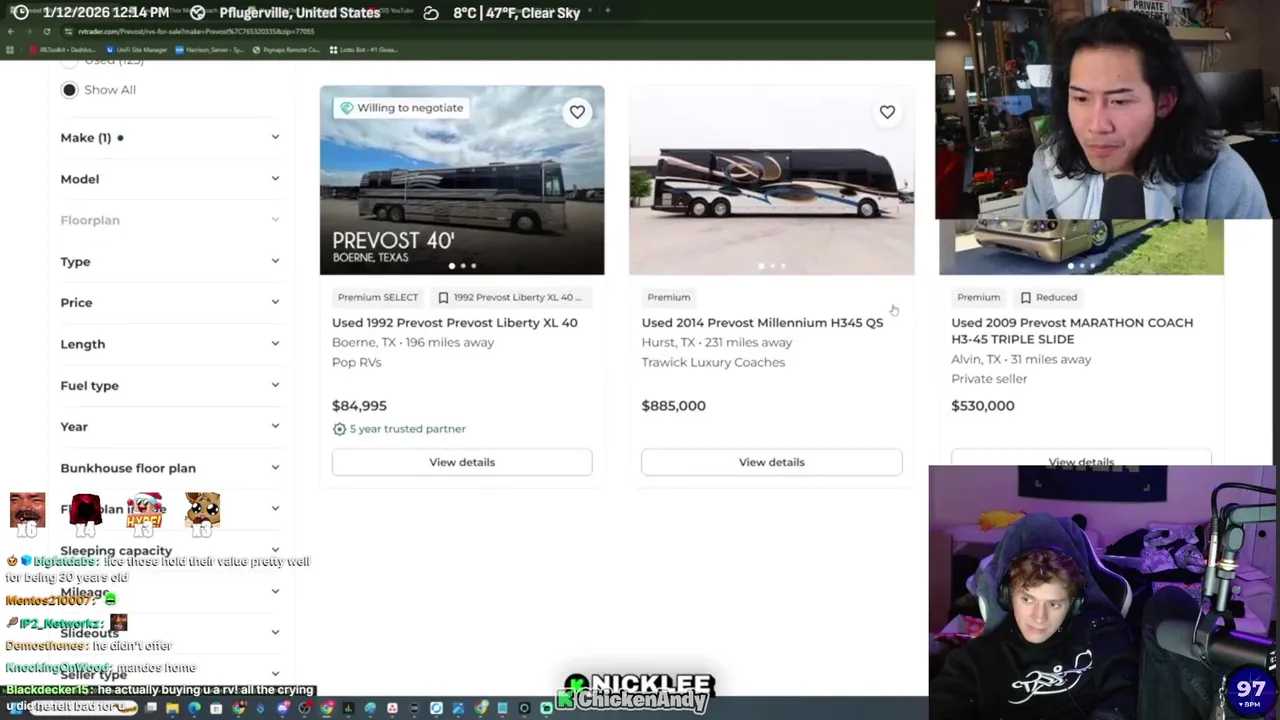This screenshot has width=1280, height=720.
Task: Open site info icon in address bar
Action: (x=68, y=31)
